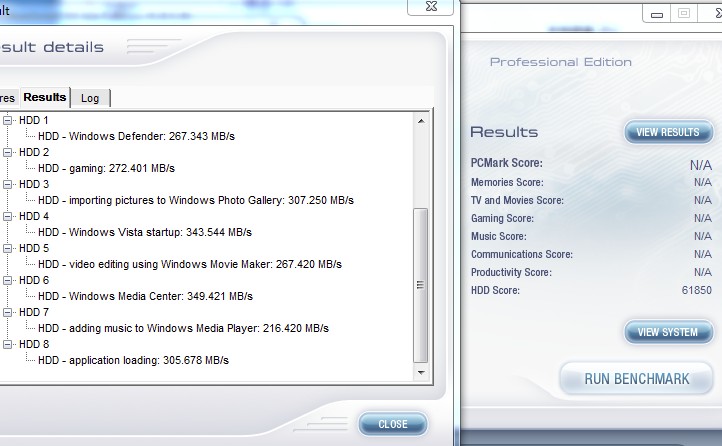Select the HDD 4 tree label
Screen dimensions: 722x446
coord(34,216)
